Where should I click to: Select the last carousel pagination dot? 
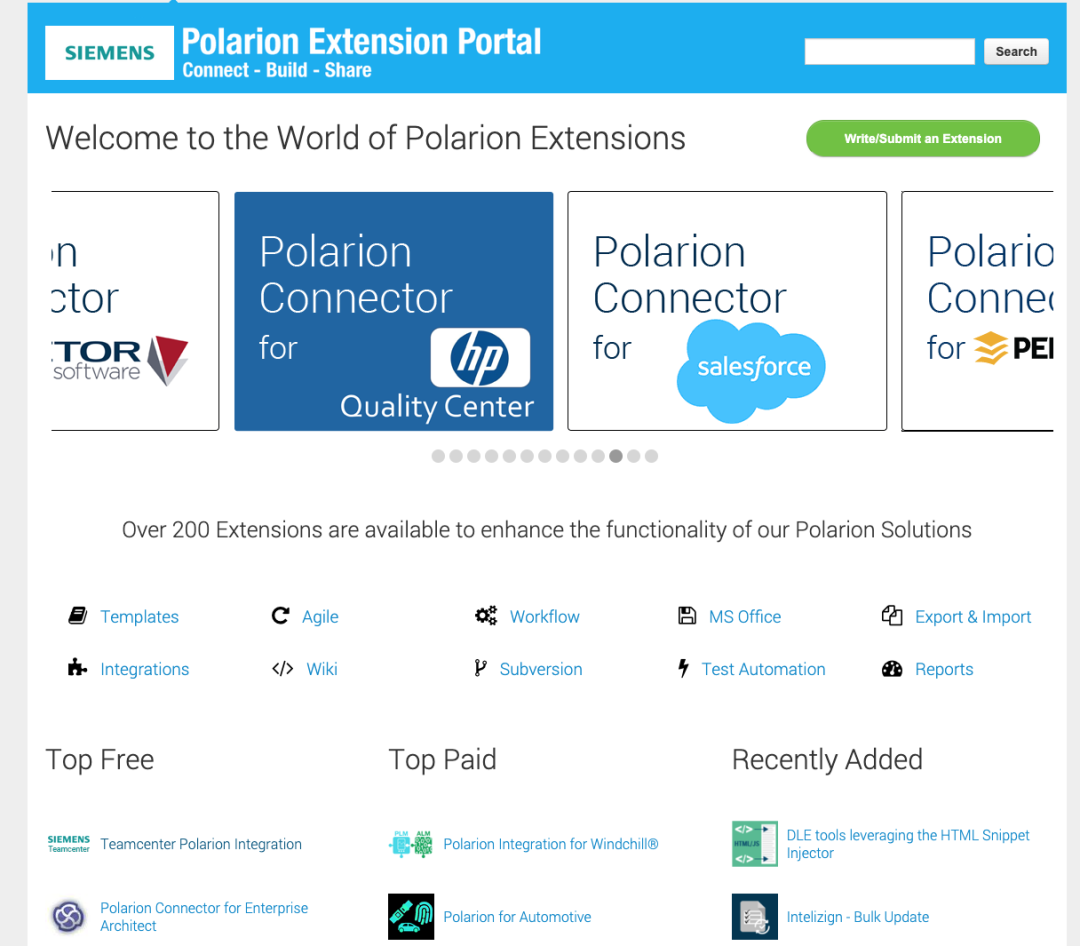click(x=651, y=456)
